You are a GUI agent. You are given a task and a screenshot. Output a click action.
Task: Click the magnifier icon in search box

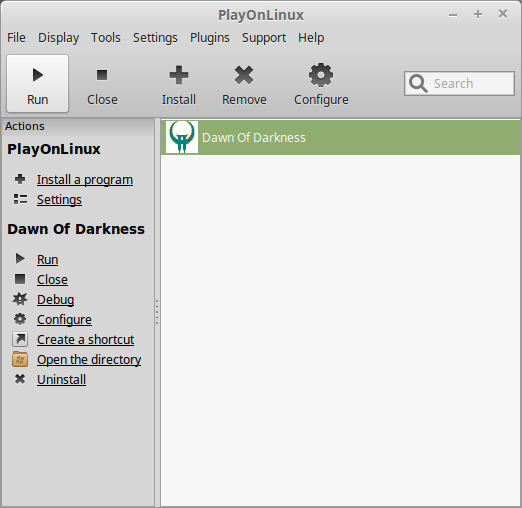click(x=418, y=83)
